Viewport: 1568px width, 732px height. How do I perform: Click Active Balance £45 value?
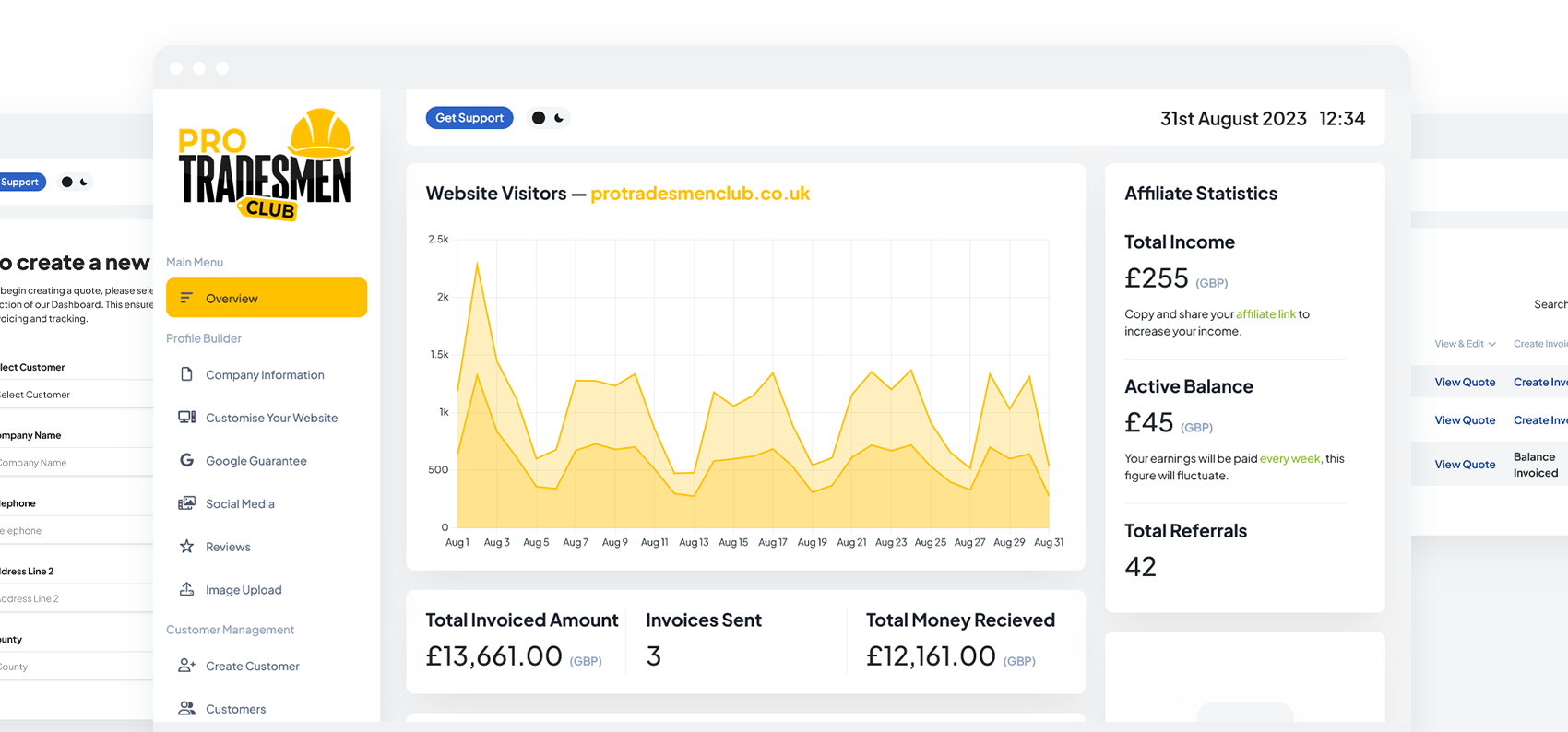pyautogui.click(x=1148, y=422)
